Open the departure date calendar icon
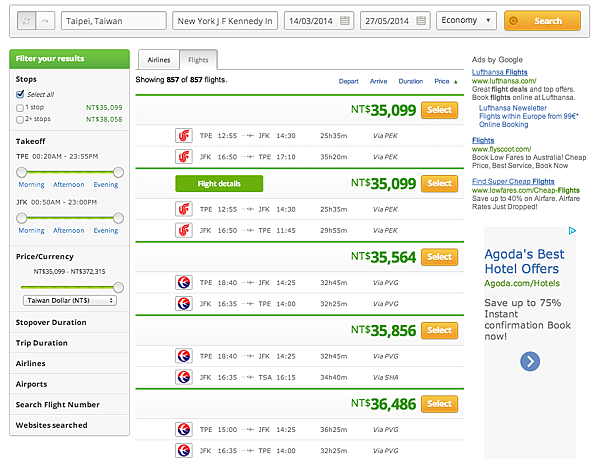 (x=344, y=21)
